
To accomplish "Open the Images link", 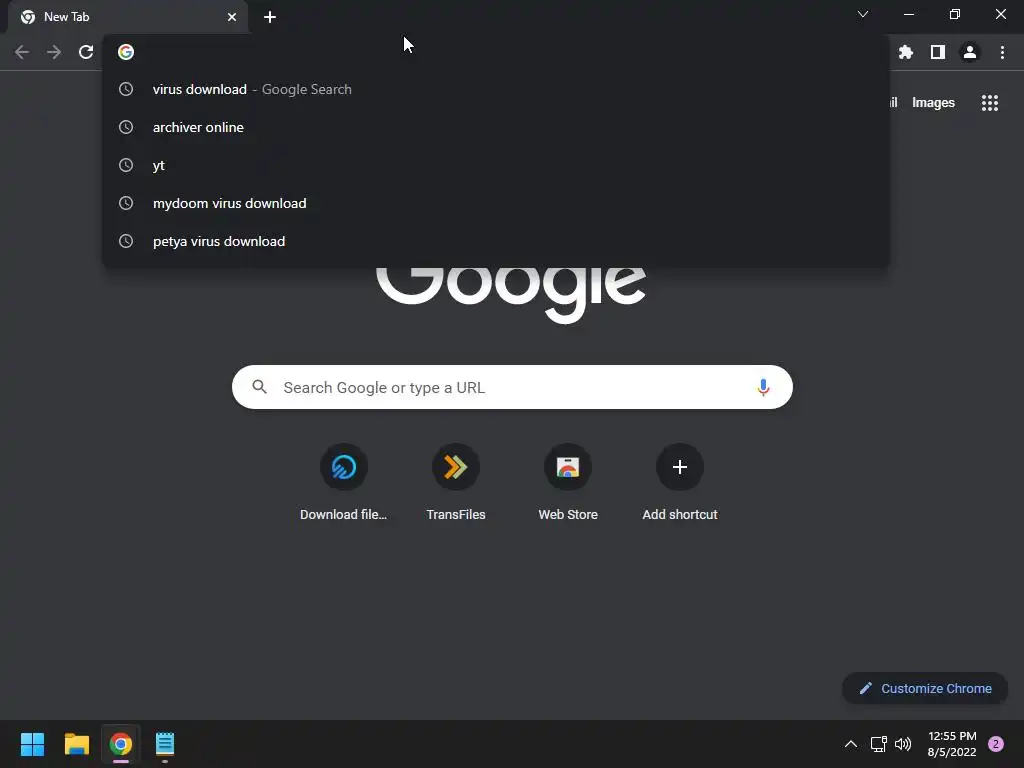I will click(933, 103).
